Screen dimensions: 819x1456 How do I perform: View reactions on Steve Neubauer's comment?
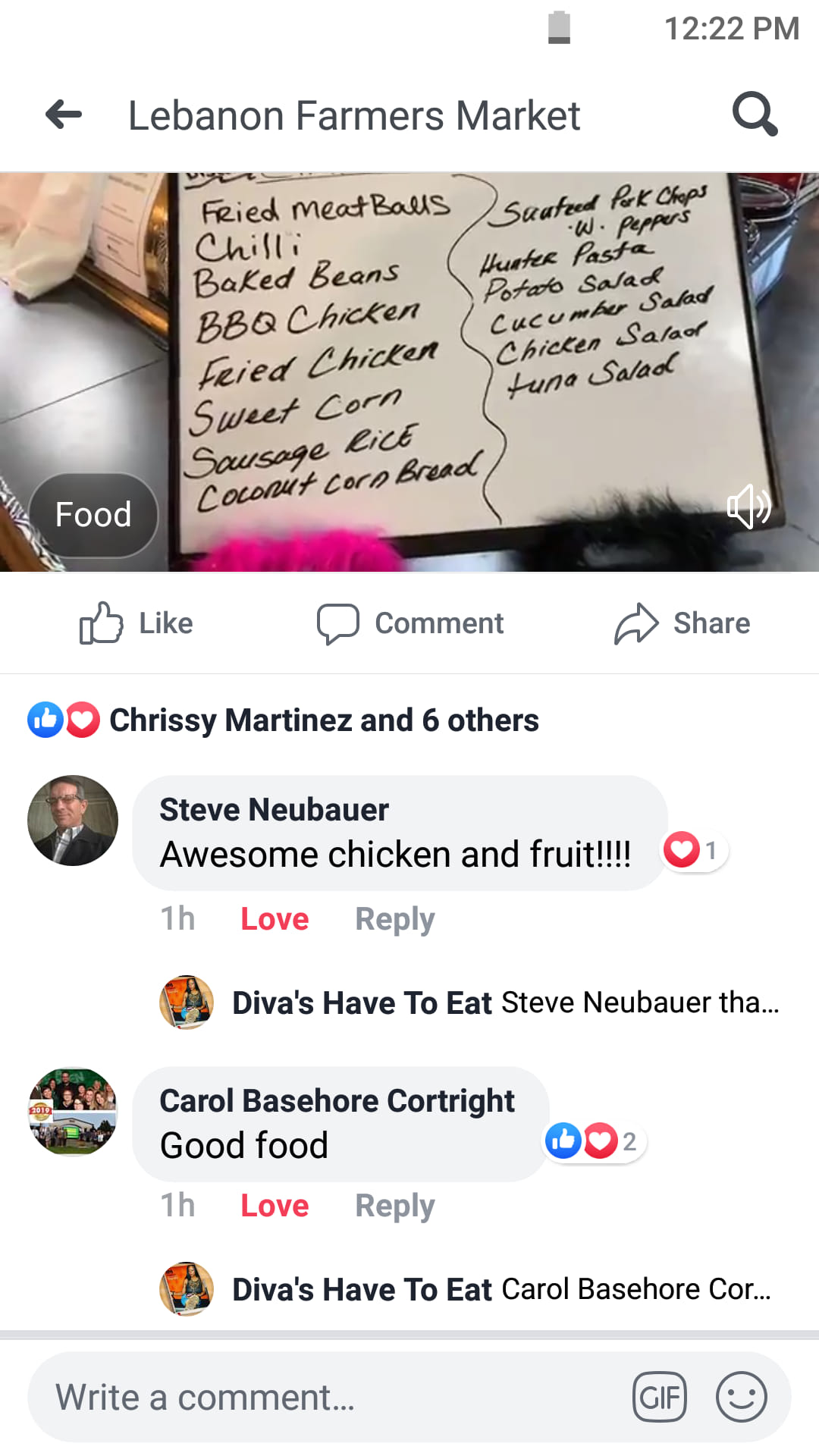pyautogui.click(x=693, y=850)
